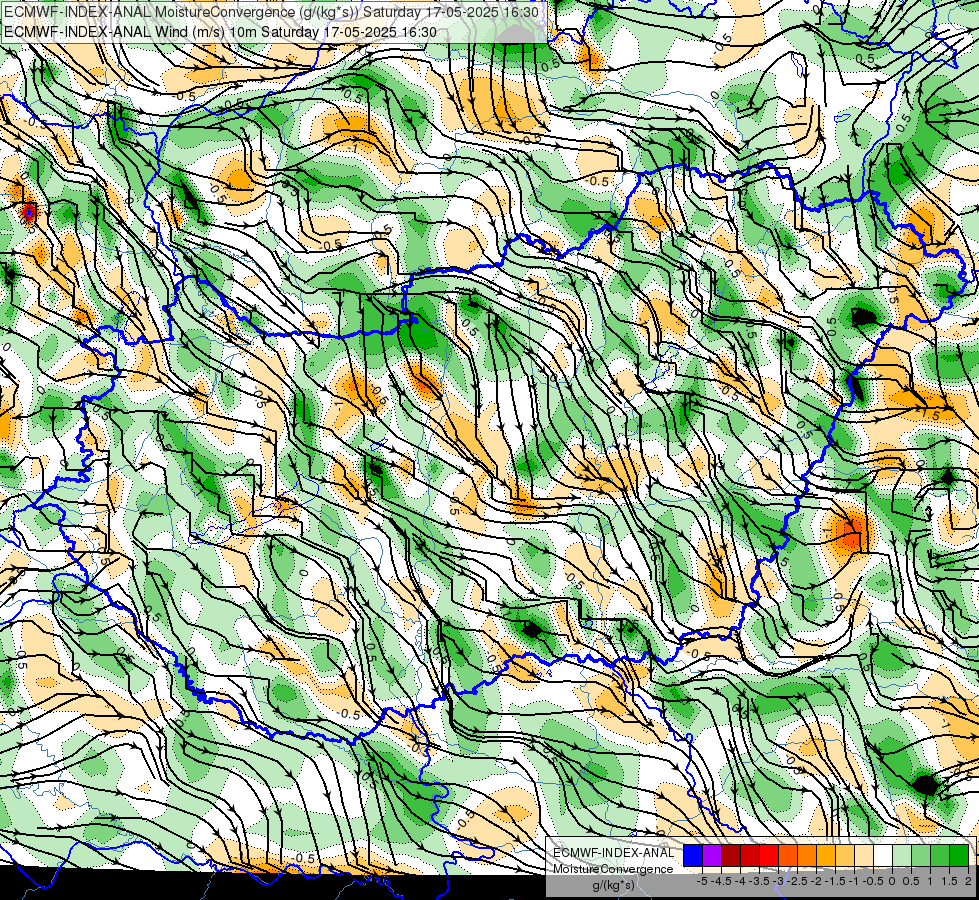Screen dimensions: 979x900
Task: Click the '0' tick on the legend
Action: point(892,881)
